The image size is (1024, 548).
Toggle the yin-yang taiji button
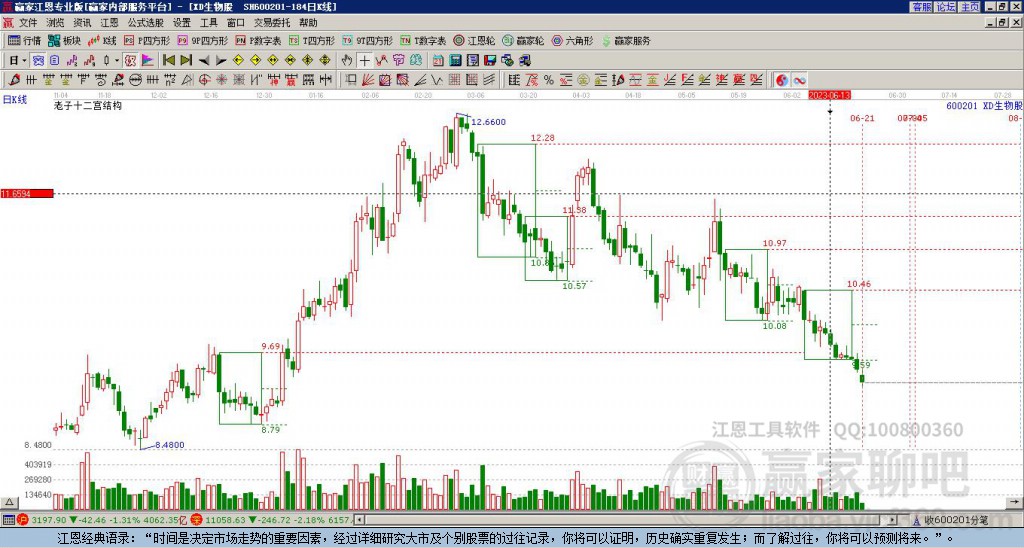click(782, 80)
